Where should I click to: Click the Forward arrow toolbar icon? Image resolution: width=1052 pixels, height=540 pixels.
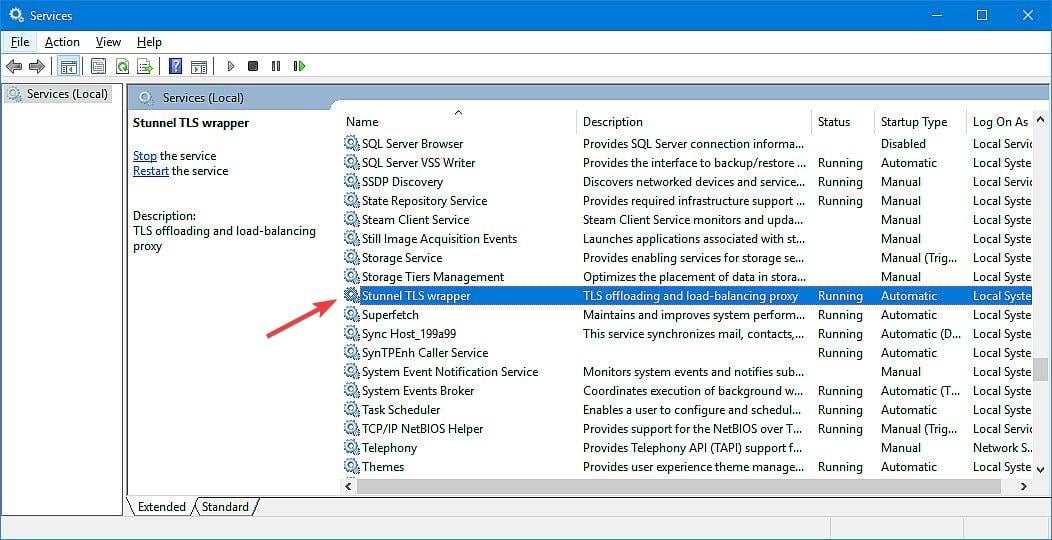(x=37, y=66)
